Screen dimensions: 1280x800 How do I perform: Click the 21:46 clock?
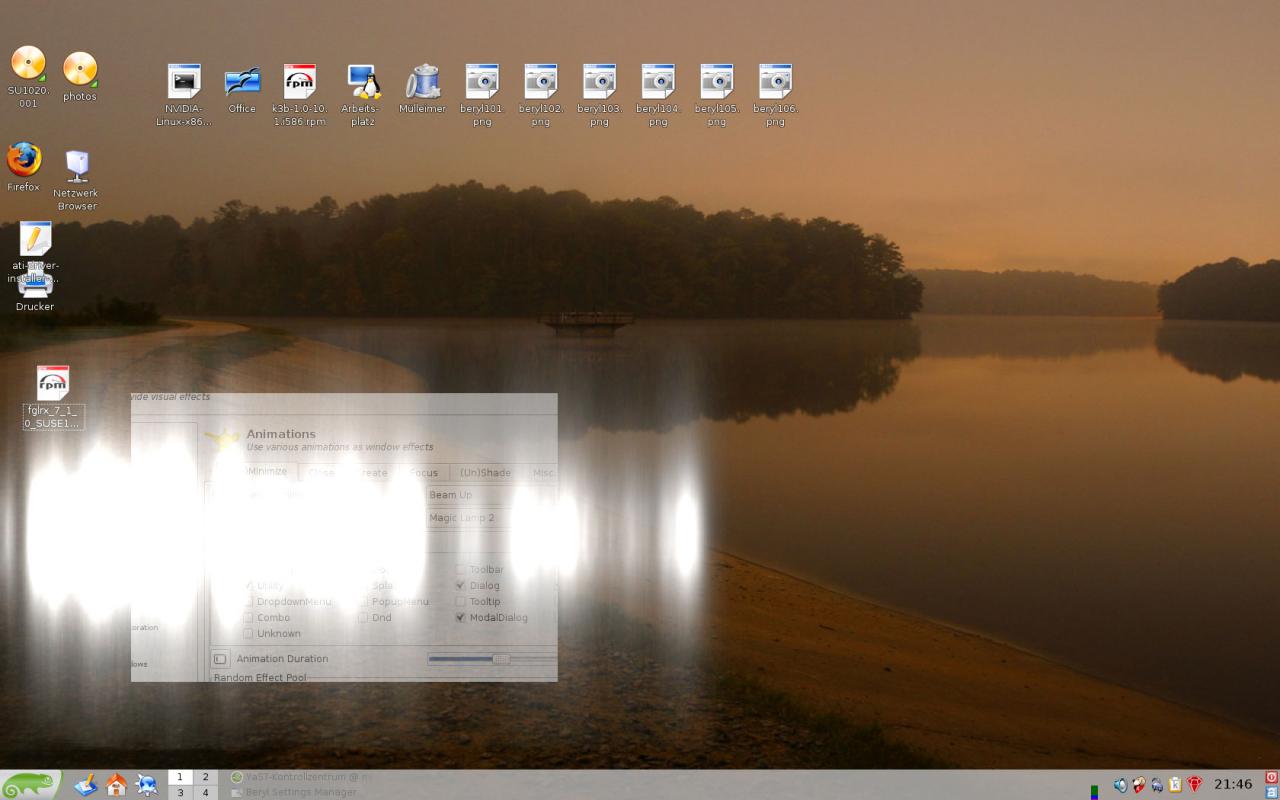(1233, 784)
